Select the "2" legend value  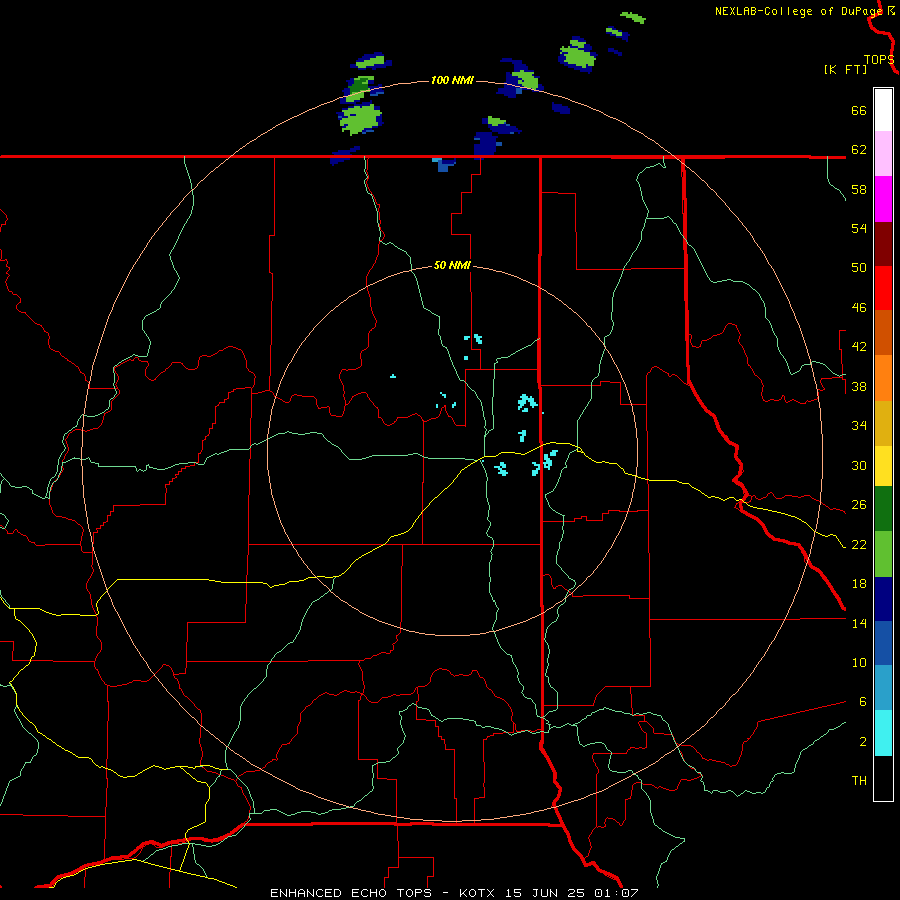pos(862,742)
